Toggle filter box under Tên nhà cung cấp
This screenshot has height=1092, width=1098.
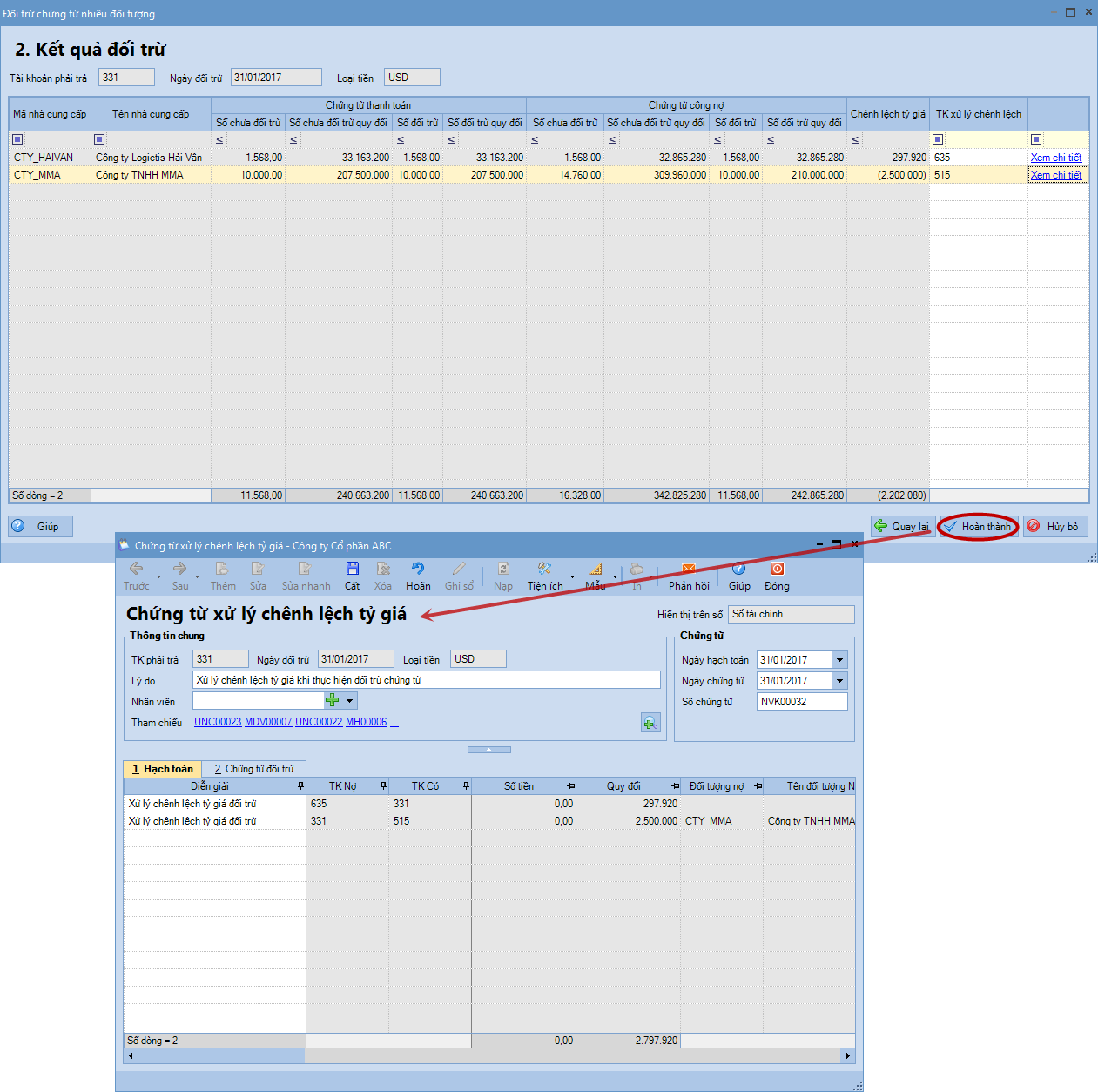[x=99, y=139]
